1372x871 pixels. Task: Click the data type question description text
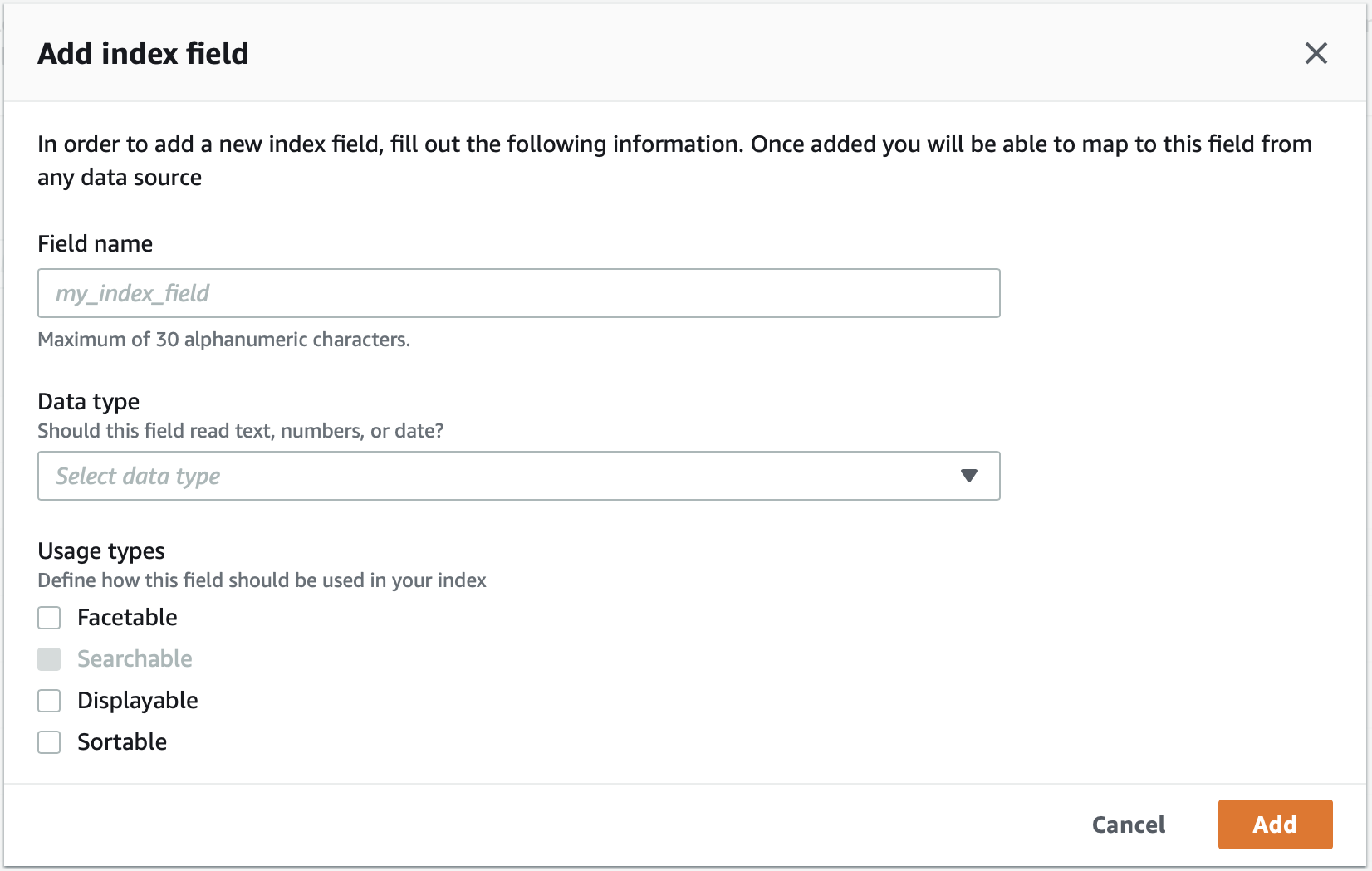241,431
